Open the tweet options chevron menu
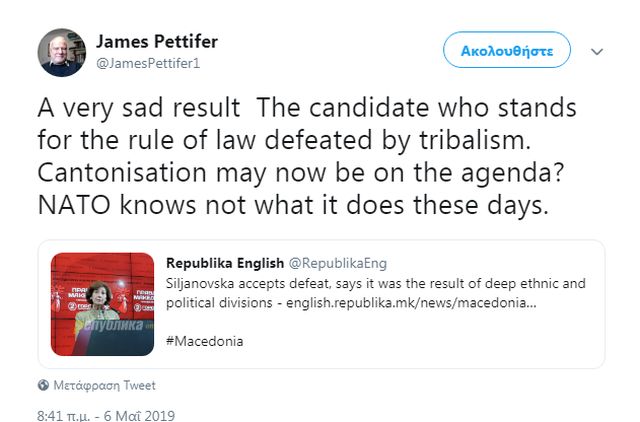The height and width of the screenshot is (422, 640). (597, 50)
